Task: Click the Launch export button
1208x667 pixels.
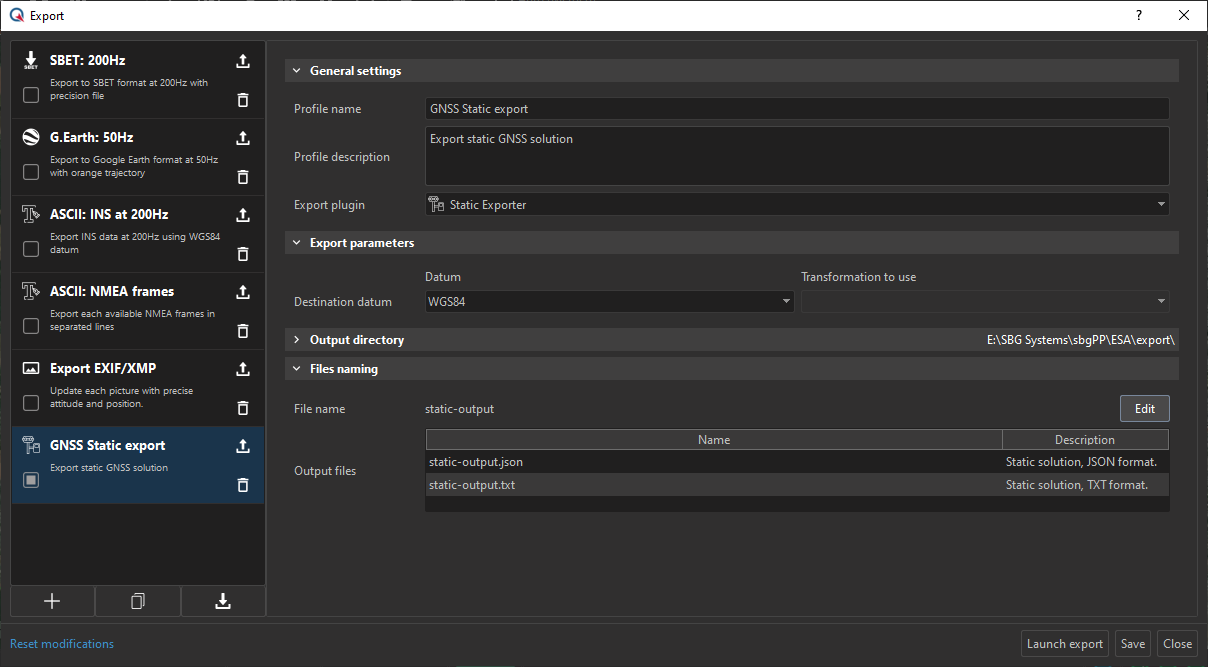Action: (x=1064, y=644)
